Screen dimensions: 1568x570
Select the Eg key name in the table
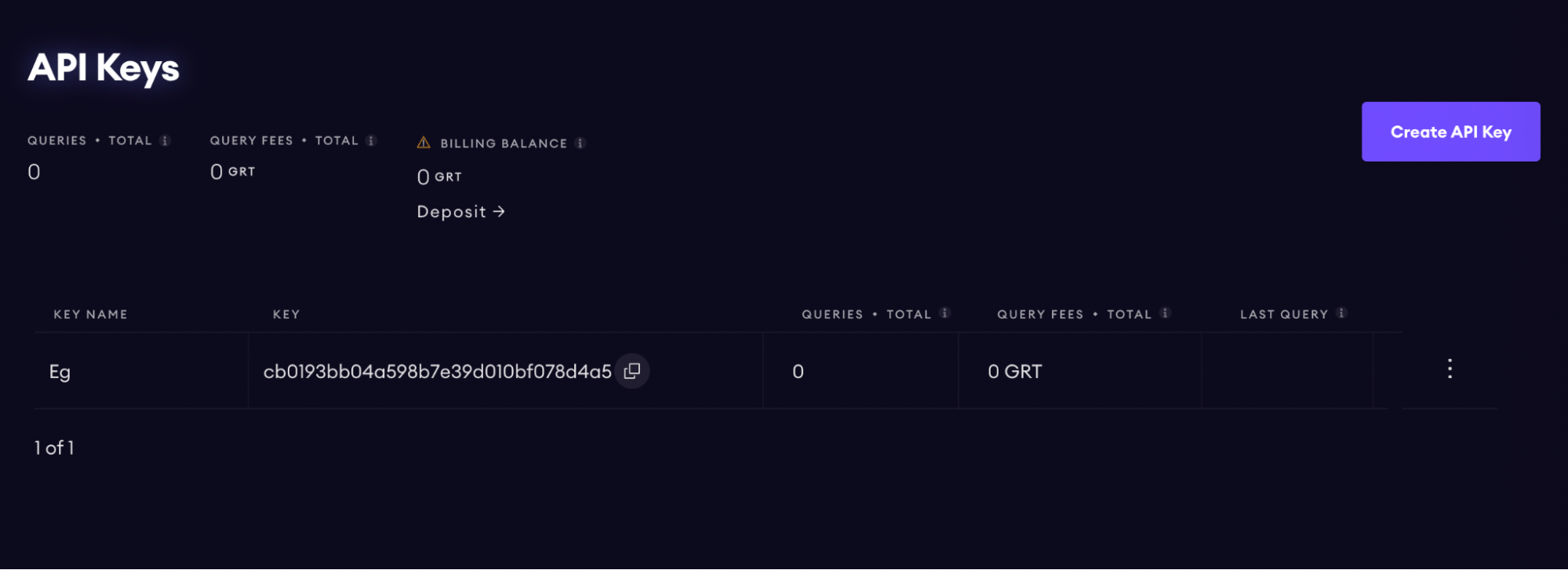pyautogui.click(x=60, y=372)
